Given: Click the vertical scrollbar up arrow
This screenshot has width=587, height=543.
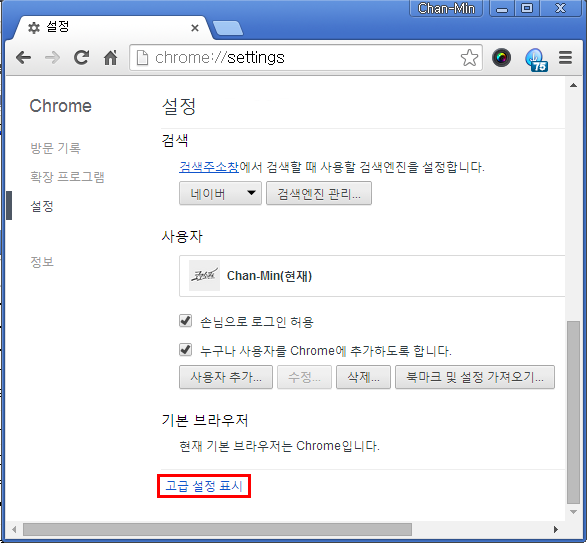Looking at the screenshot, I should click(x=573, y=85).
